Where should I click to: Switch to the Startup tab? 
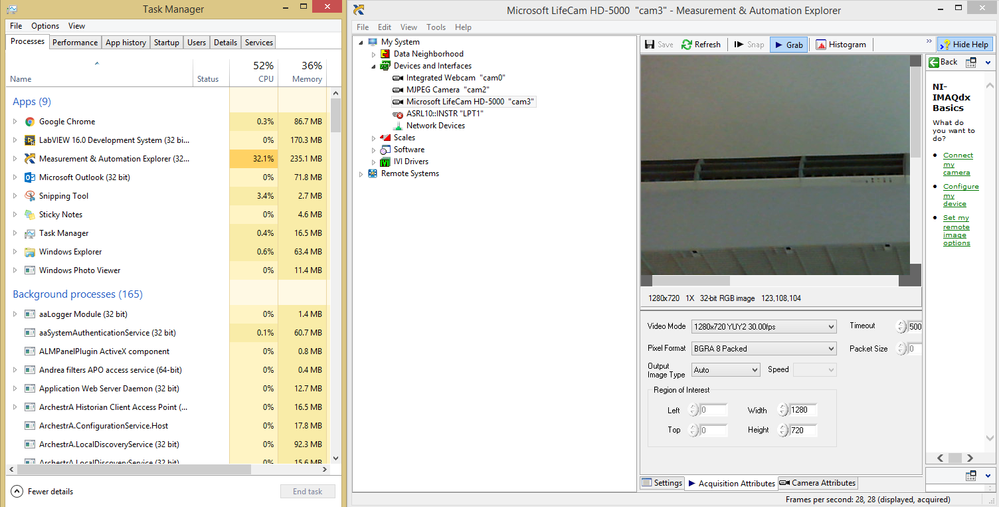[x=166, y=43]
